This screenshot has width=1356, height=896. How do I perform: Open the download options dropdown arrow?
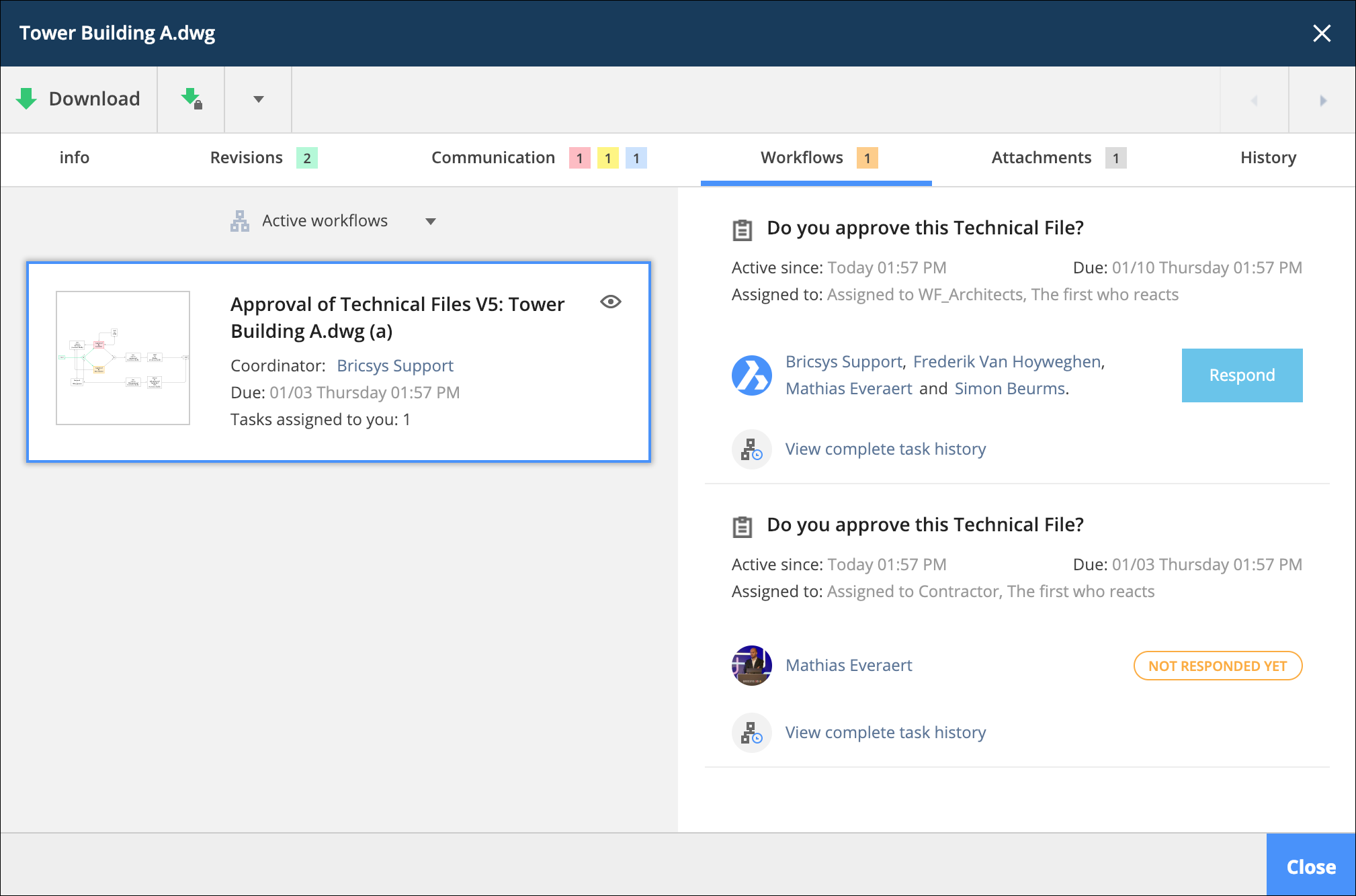pyautogui.click(x=259, y=99)
